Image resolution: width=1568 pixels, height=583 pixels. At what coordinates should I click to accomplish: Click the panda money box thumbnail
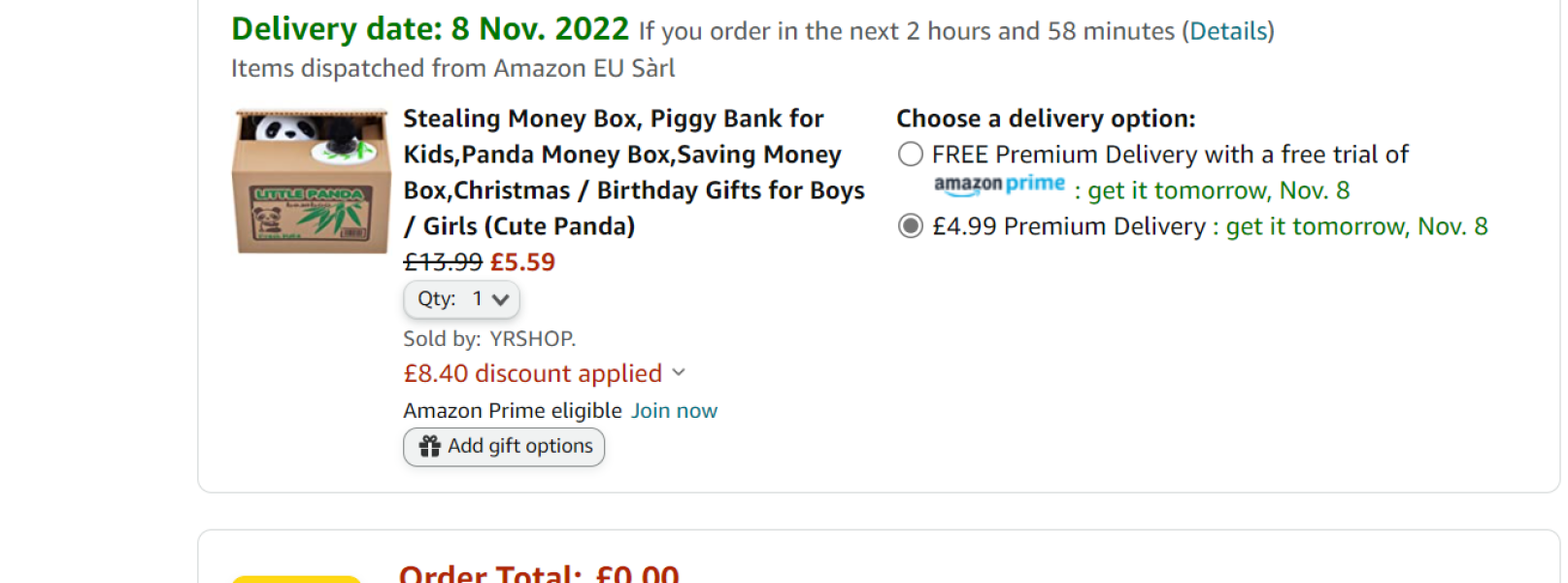tap(311, 182)
